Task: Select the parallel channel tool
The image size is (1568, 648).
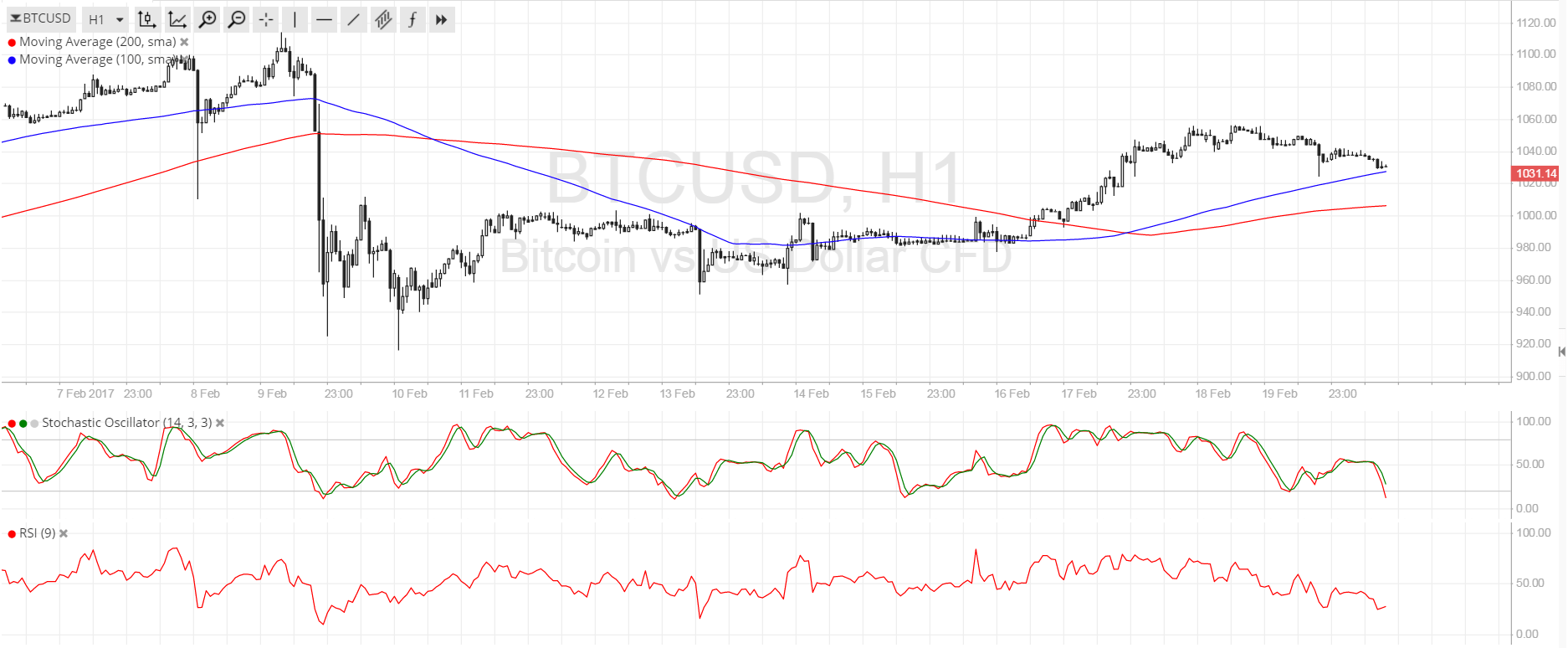Action: pyautogui.click(x=383, y=19)
